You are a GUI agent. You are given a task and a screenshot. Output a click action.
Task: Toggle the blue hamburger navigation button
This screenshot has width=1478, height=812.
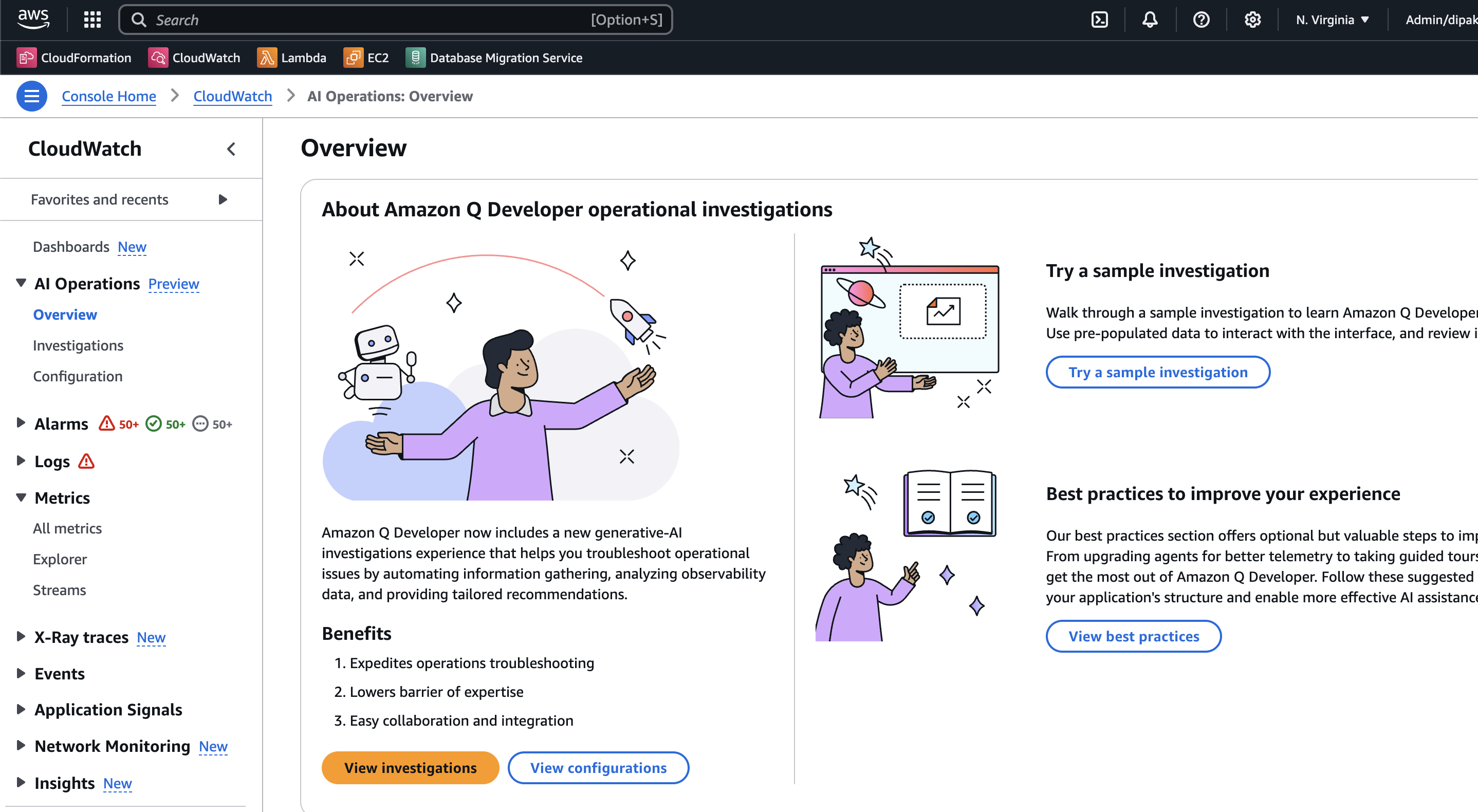31,97
